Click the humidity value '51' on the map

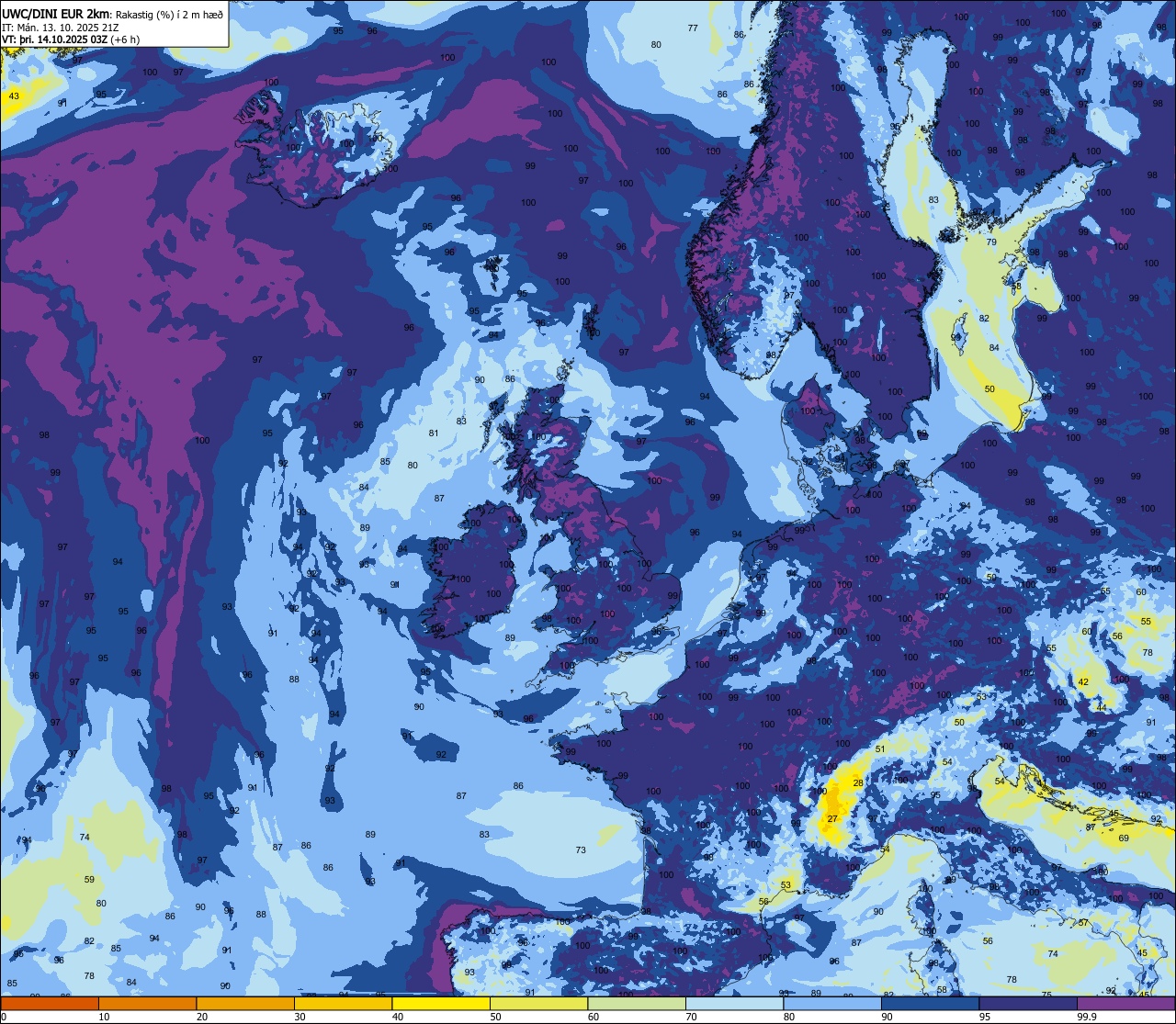click(879, 749)
